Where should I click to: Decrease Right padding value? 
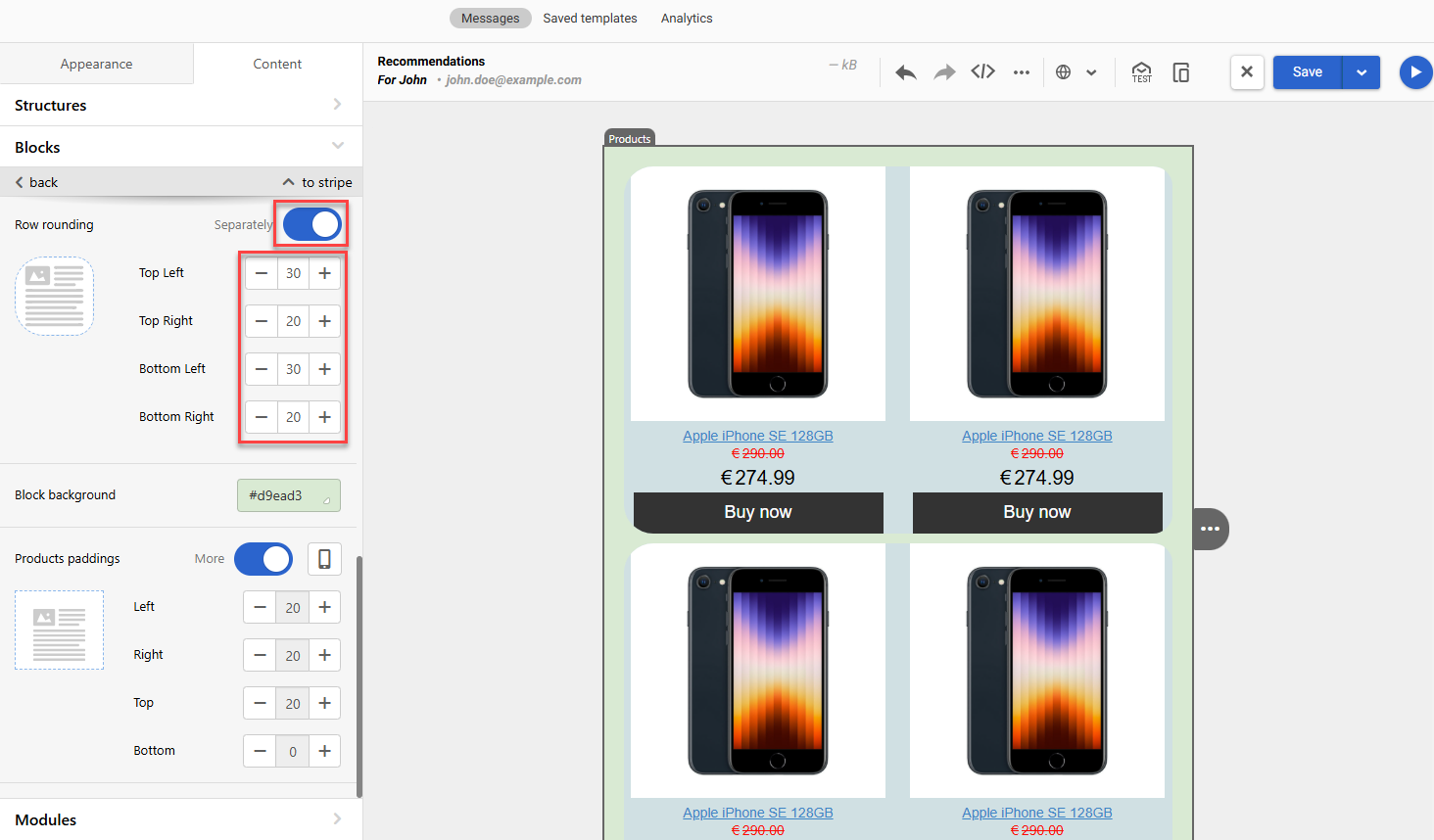(x=260, y=655)
